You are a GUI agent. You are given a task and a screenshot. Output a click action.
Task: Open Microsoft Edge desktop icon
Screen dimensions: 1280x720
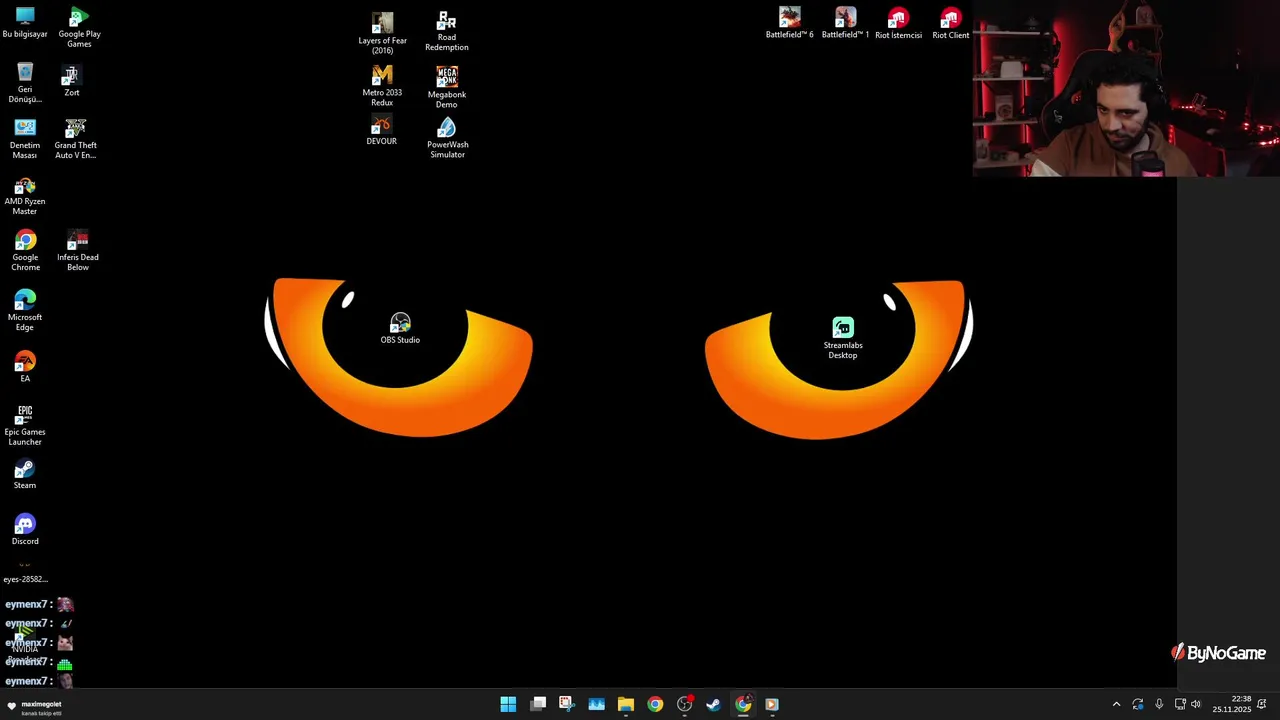click(x=25, y=310)
